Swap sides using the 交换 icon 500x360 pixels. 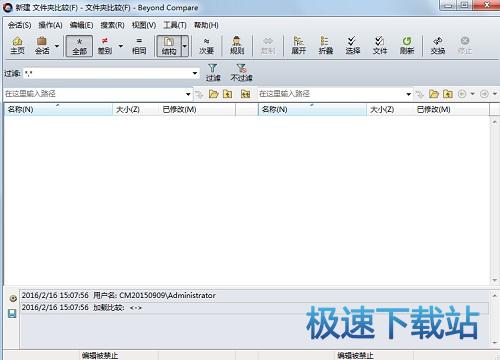click(x=438, y=46)
